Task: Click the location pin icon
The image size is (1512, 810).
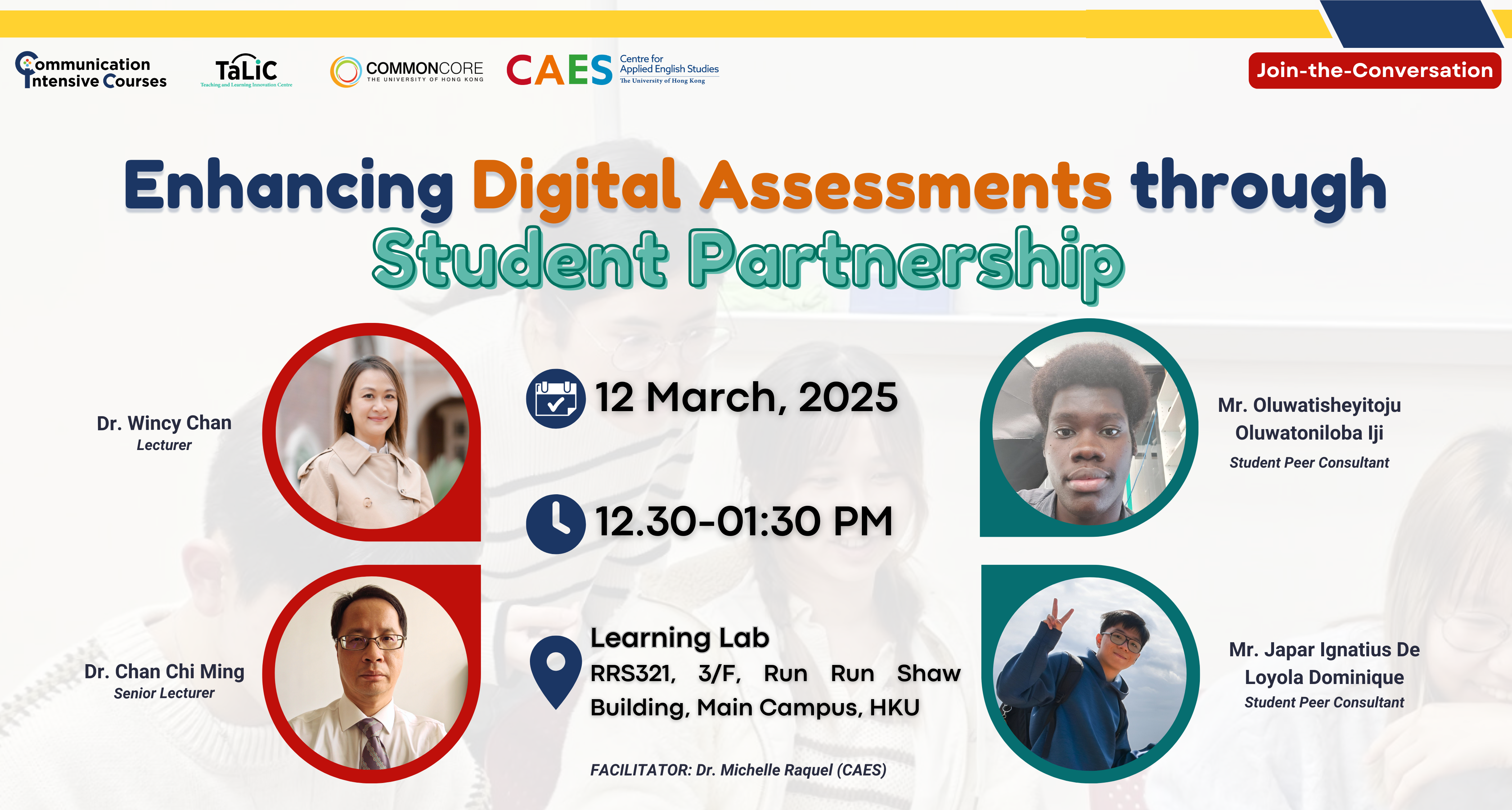Action: coord(555,672)
